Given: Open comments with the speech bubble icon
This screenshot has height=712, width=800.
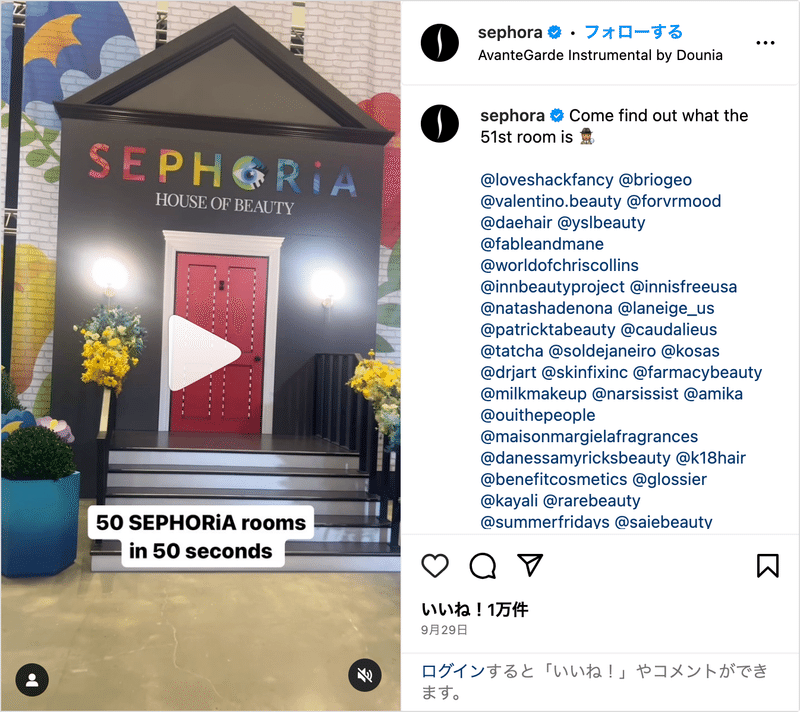Looking at the screenshot, I should click(x=482, y=565).
